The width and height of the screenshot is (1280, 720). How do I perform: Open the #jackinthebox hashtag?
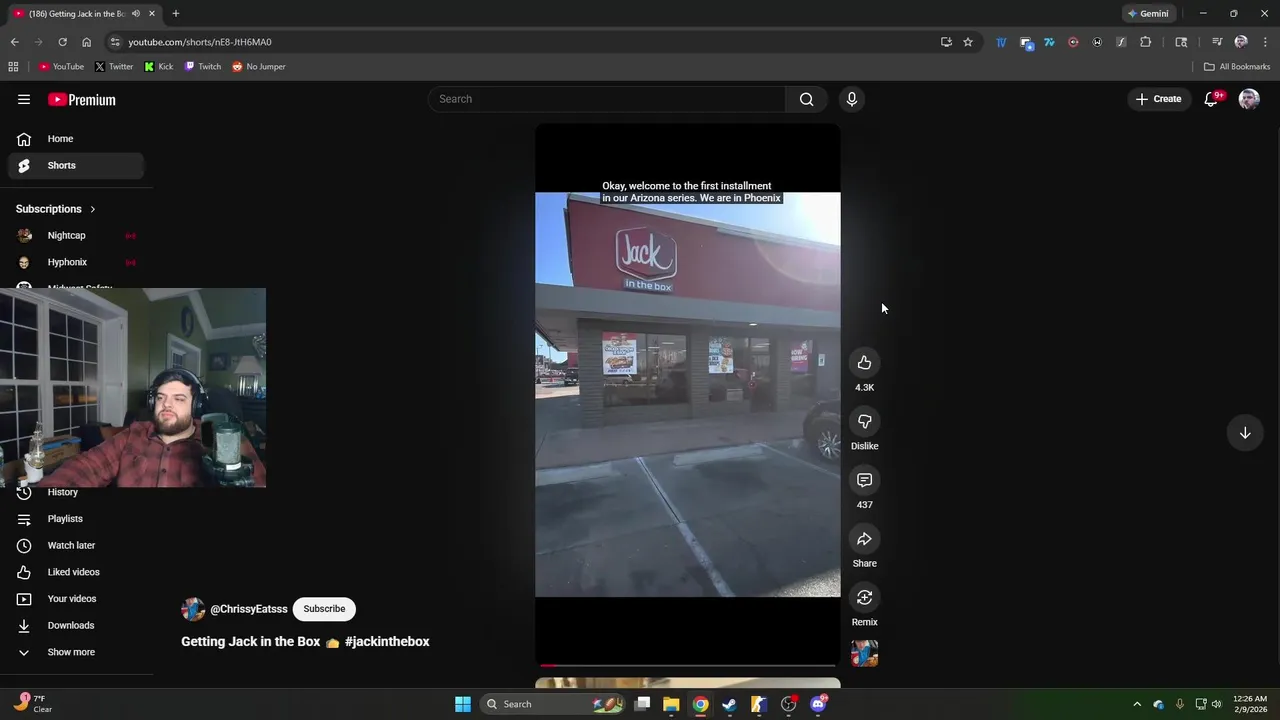tap(387, 642)
